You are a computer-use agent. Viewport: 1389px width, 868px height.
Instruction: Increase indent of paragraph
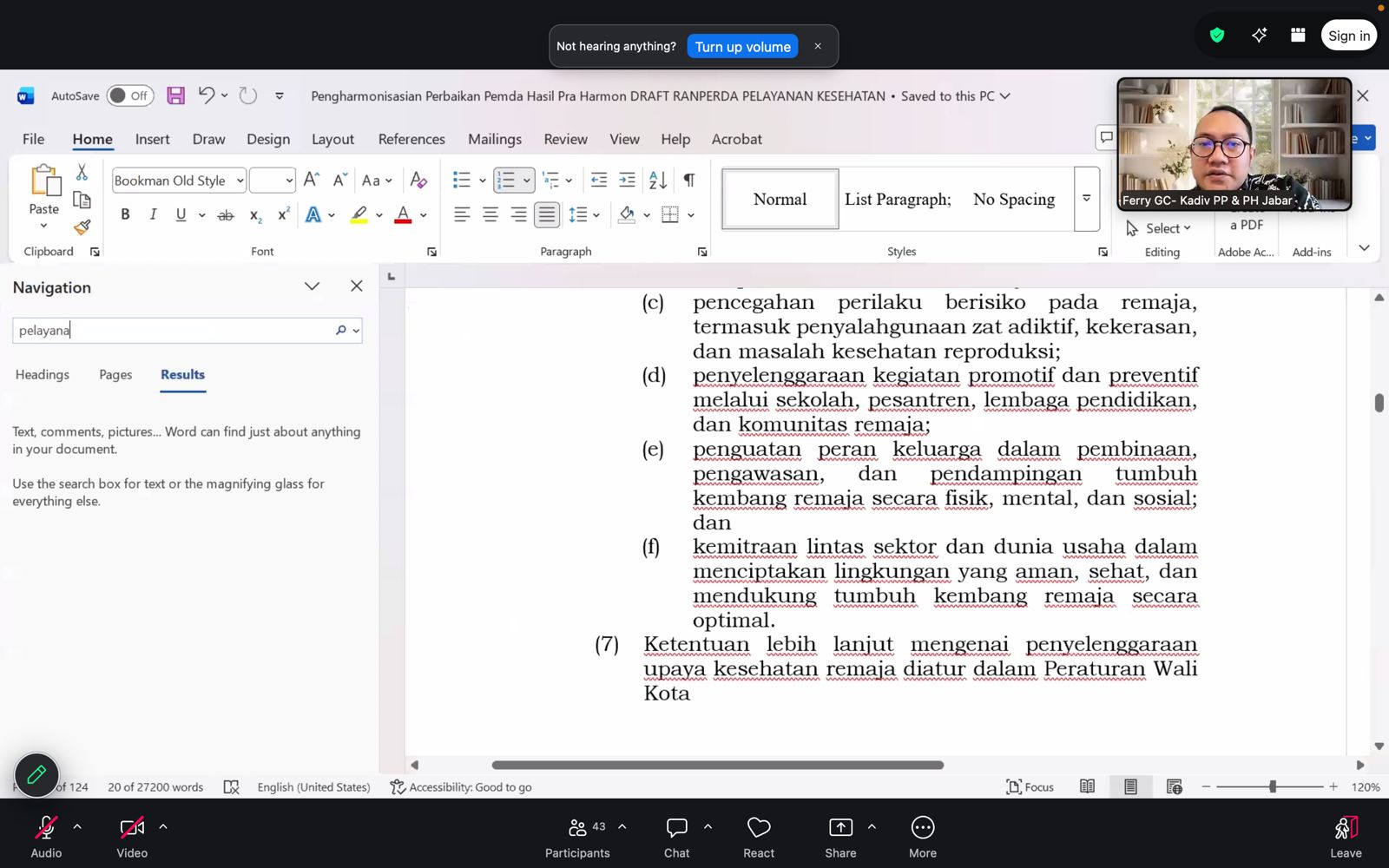627,180
